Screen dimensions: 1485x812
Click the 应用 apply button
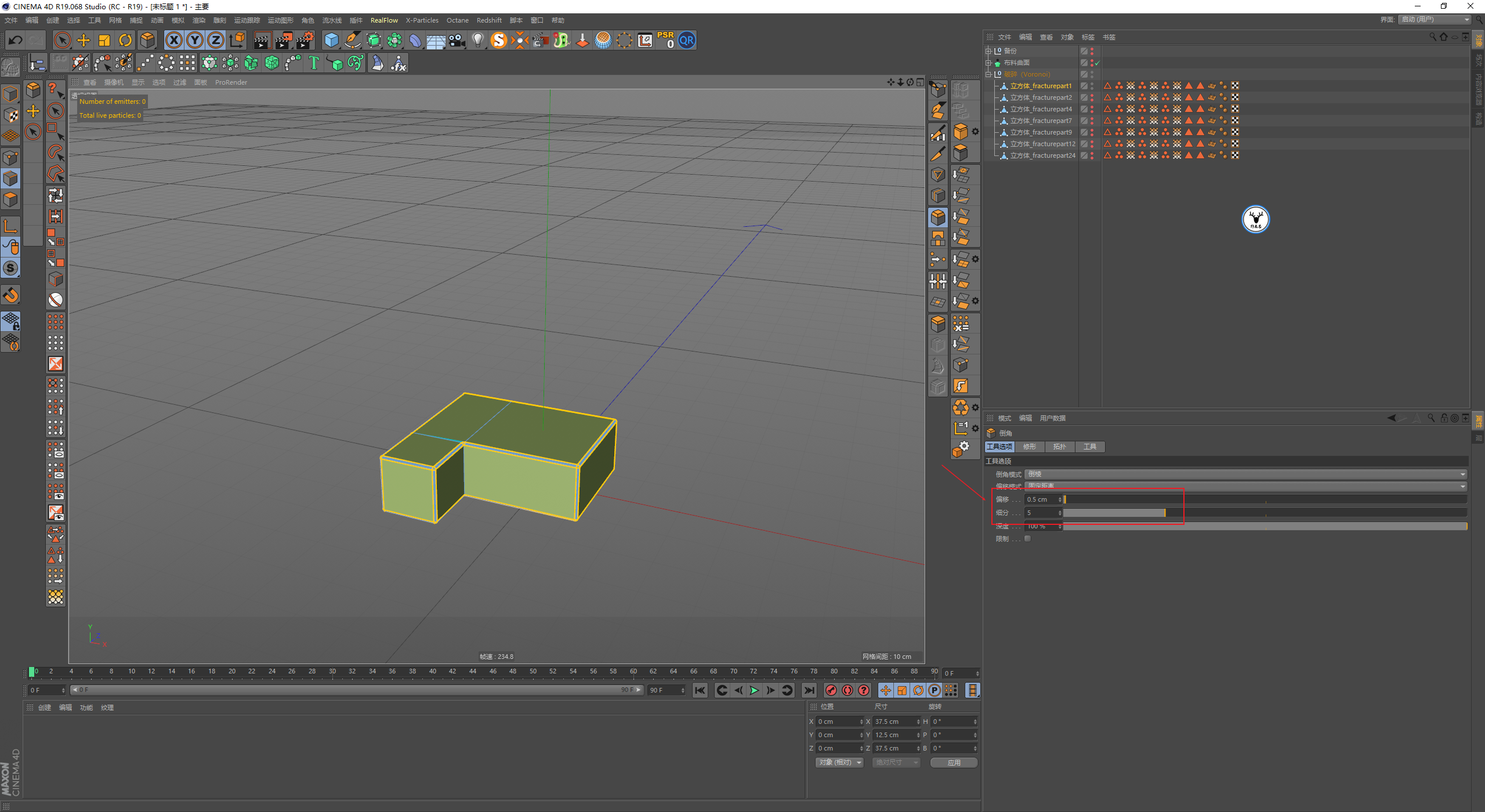(954, 763)
